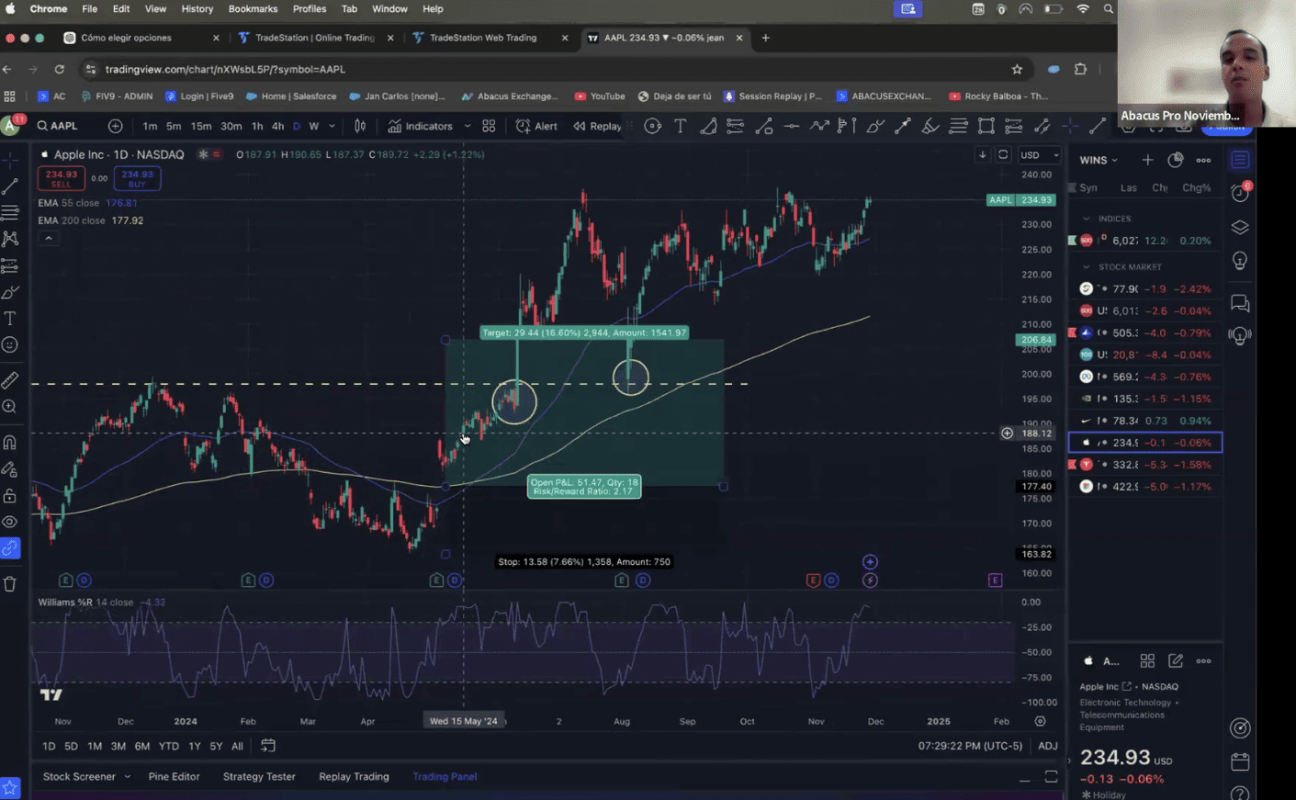The image size is (1296, 800).
Task: Select the 1m timeframe
Action: tap(150, 126)
